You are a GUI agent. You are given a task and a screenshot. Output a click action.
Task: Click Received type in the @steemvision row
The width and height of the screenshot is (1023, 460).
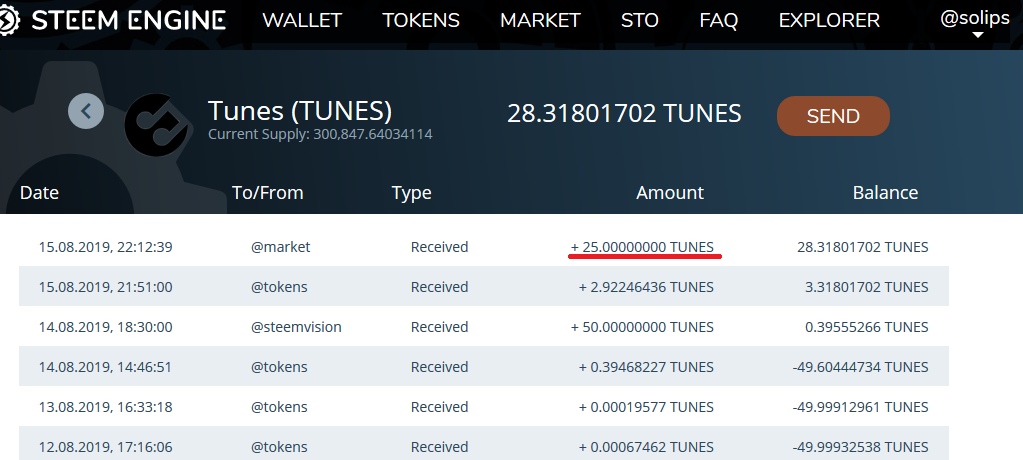440,327
